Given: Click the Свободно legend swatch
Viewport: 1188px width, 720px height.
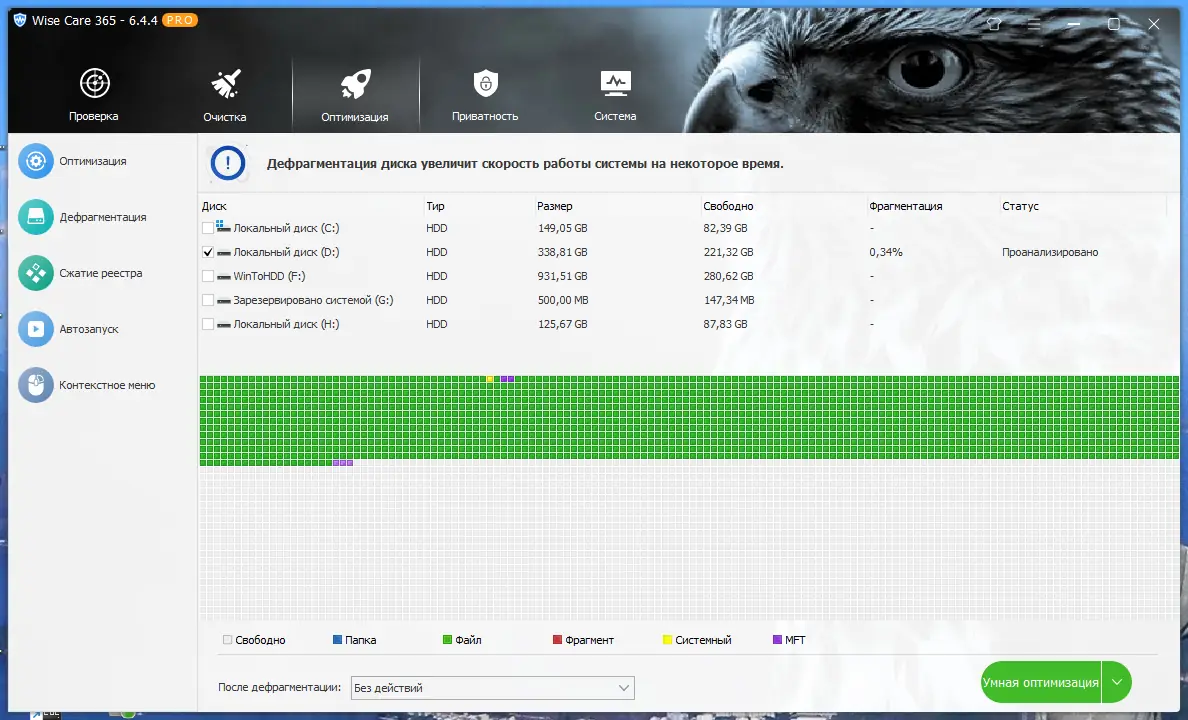Looking at the screenshot, I should [x=227, y=640].
